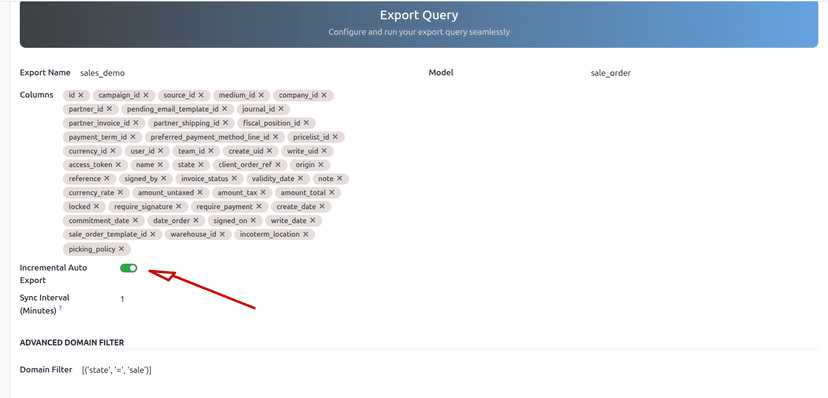Edit the Domain Filter expression
828x398 pixels.
117,370
